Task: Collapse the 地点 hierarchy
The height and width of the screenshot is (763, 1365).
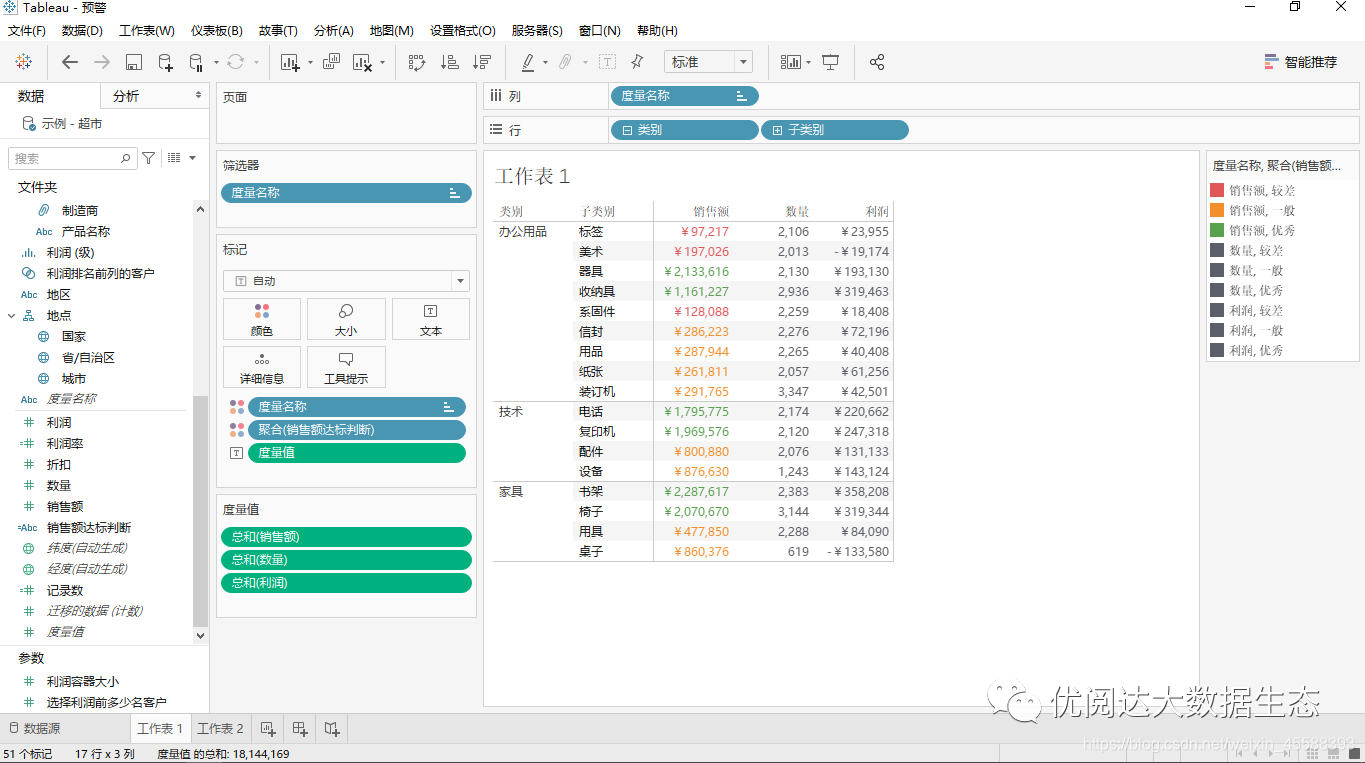Action: click(x=12, y=315)
